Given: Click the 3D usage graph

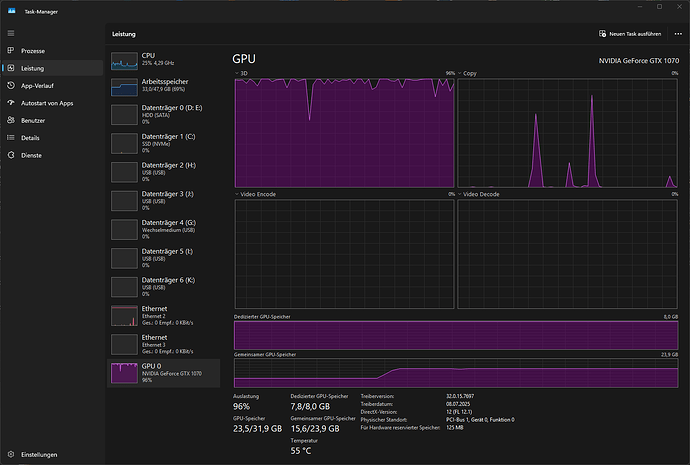Looking at the screenshot, I should click(345, 133).
